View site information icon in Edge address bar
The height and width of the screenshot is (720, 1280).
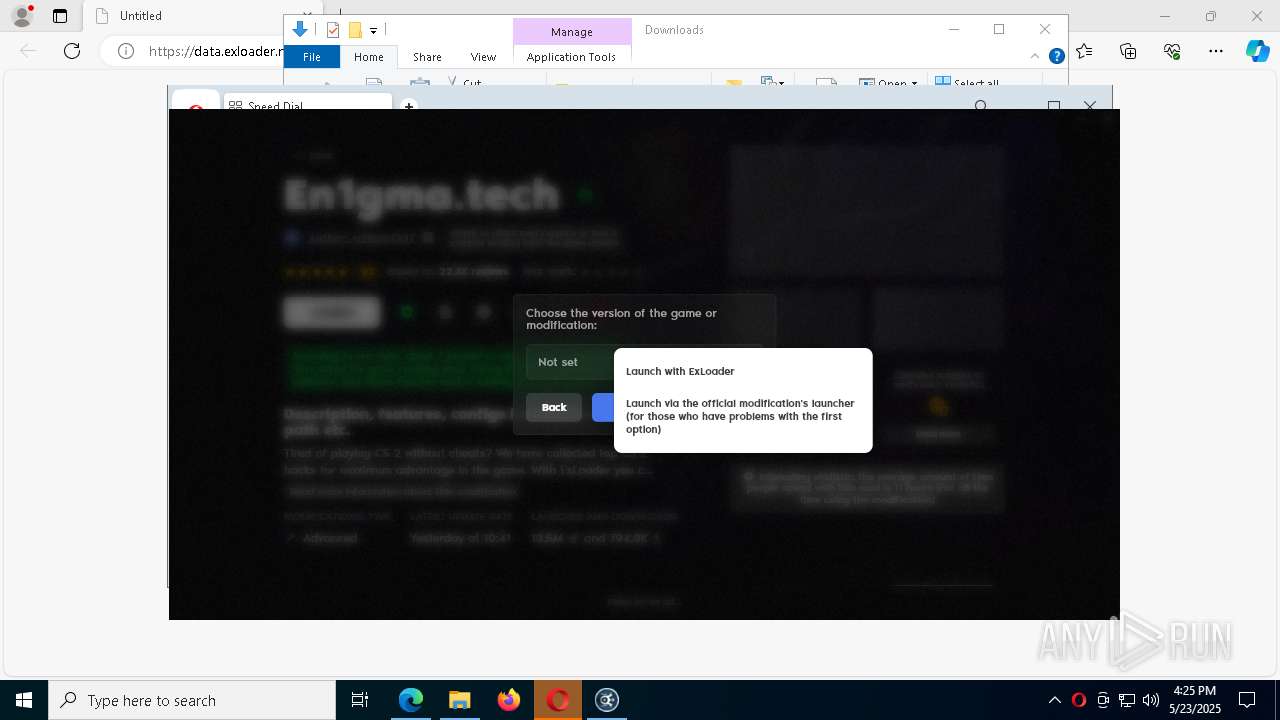click(126, 51)
